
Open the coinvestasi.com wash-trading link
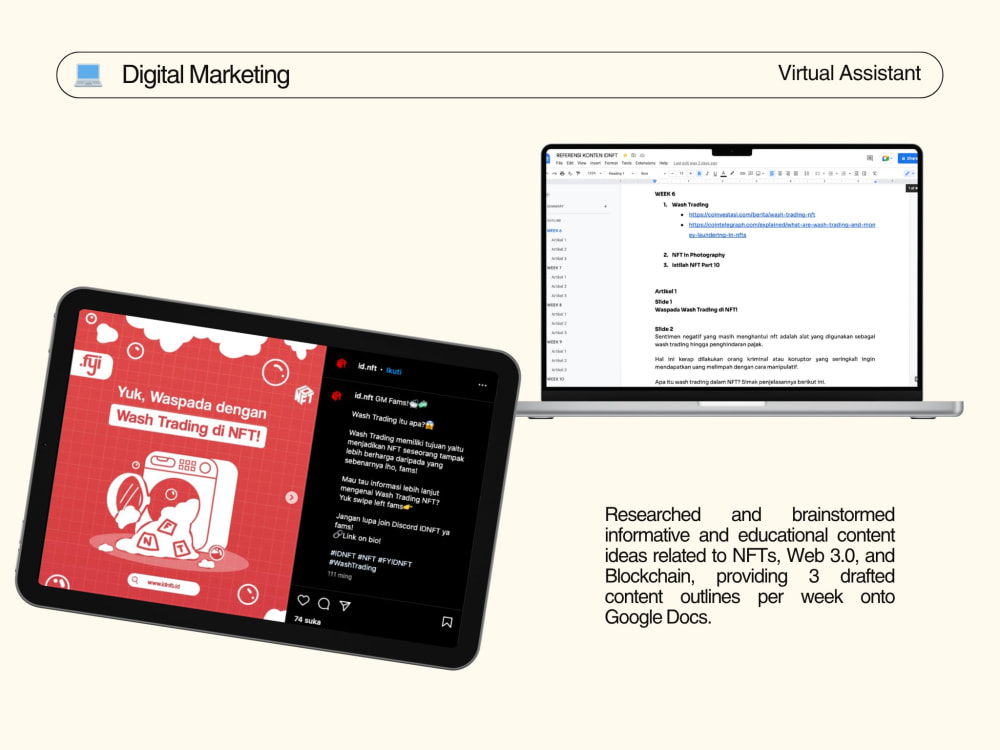pyautogui.click(x=752, y=215)
